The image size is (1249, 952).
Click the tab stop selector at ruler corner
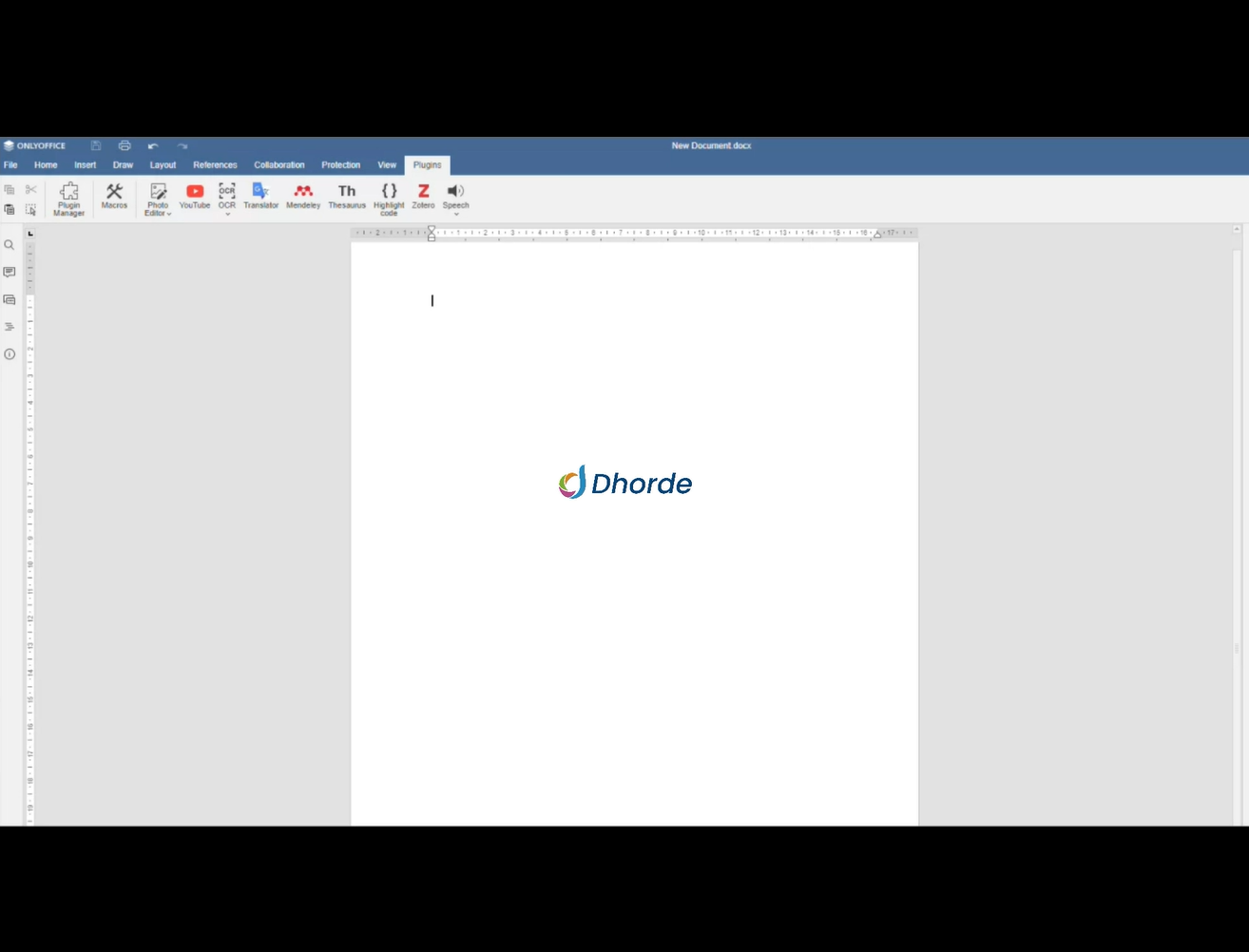coord(30,234)
